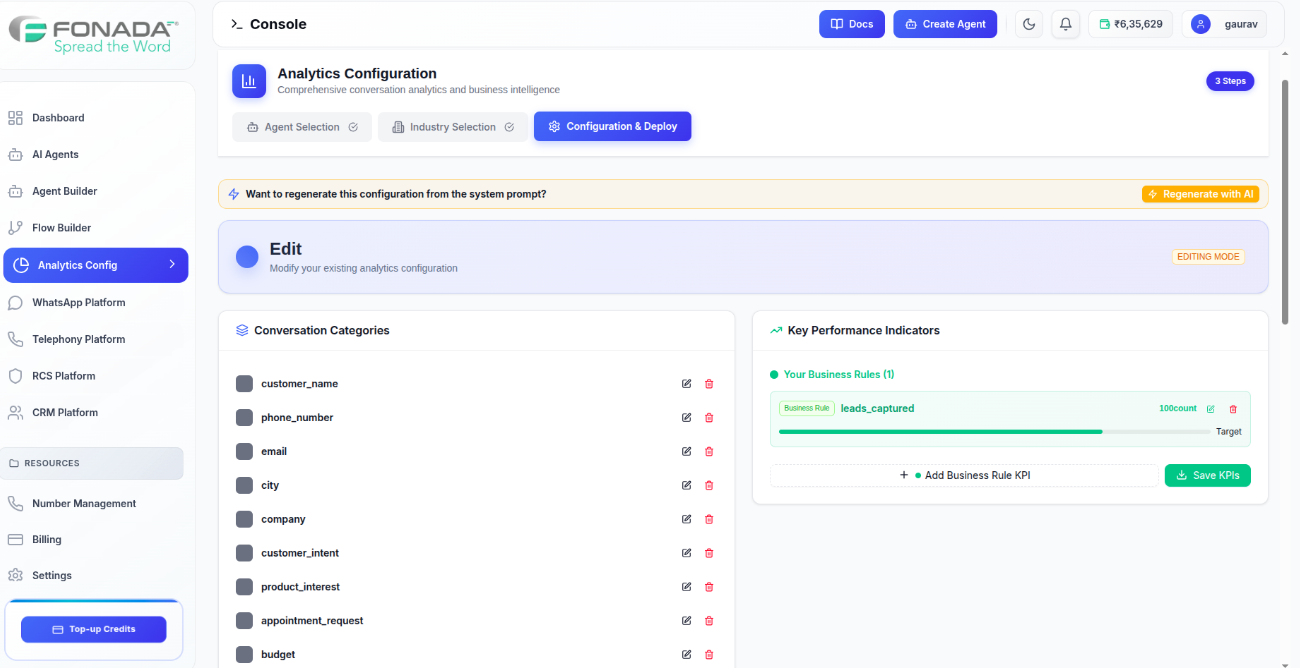Screen dimensions: 1300x668
Task: Delete the email category
Action: coord(709,452)
